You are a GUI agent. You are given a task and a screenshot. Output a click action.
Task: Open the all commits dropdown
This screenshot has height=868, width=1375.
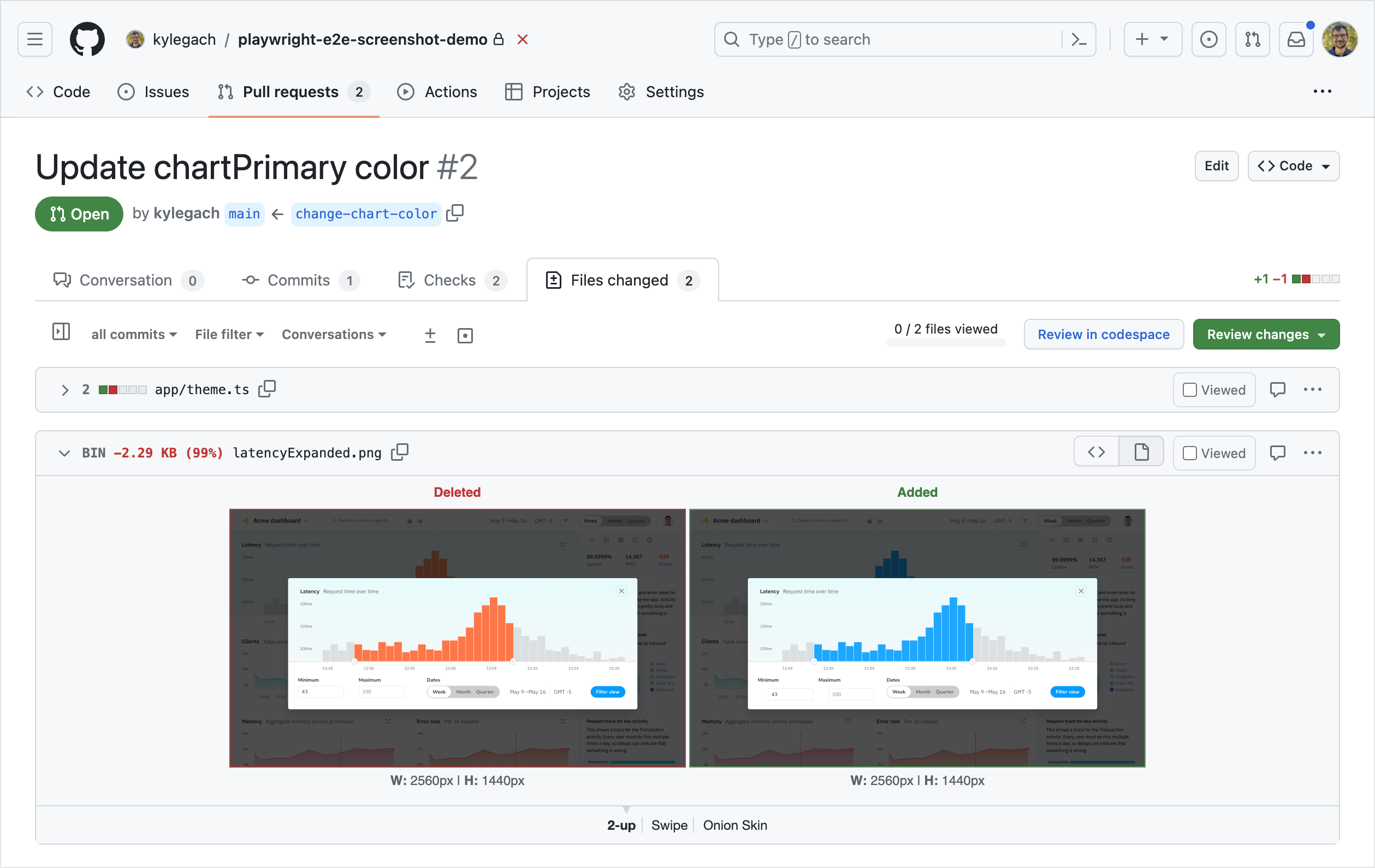tap(134, 335)
